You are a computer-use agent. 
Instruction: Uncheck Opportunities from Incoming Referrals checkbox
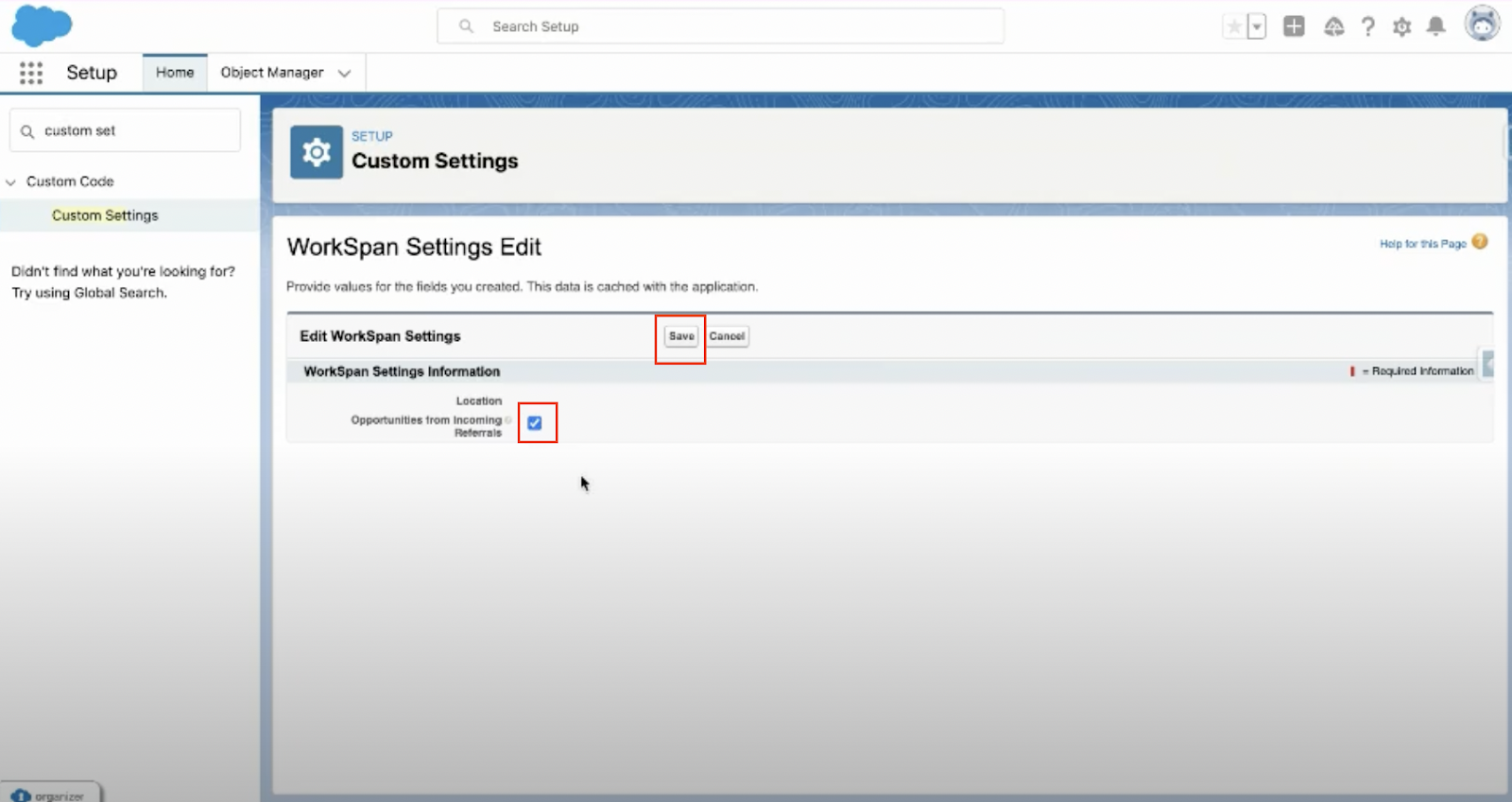[535, 423]
